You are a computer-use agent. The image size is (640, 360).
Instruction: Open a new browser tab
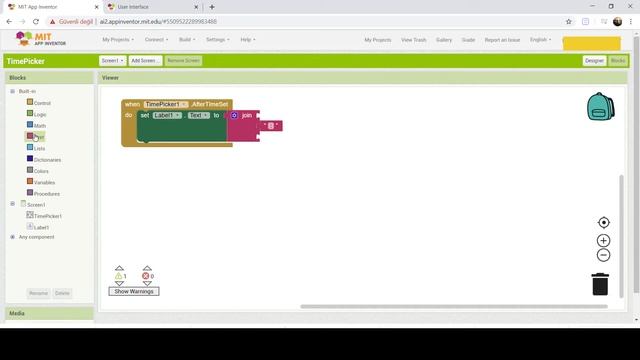coord(212,7)
